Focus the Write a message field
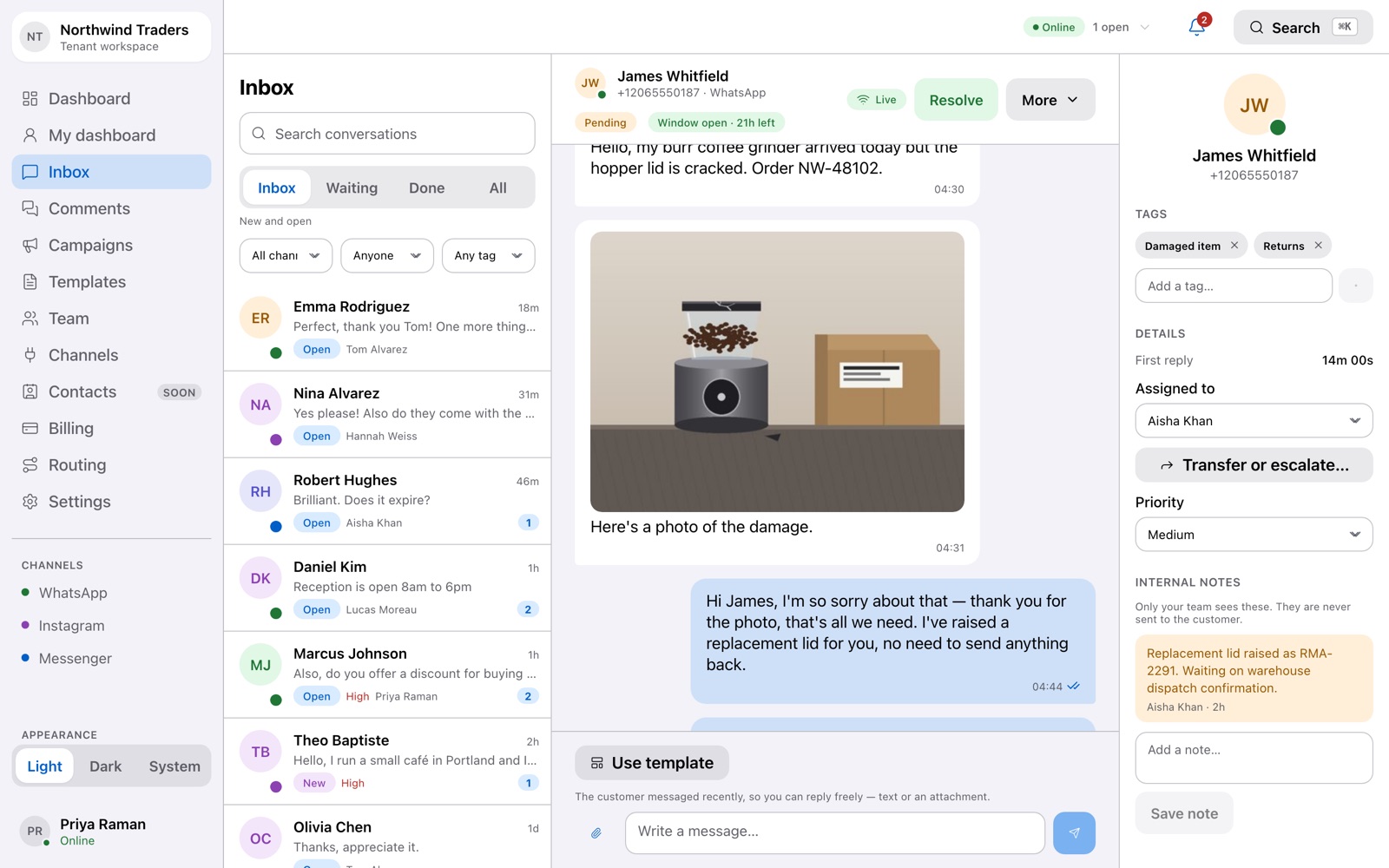Screen dimensions: 1389x868 (834, 833)
